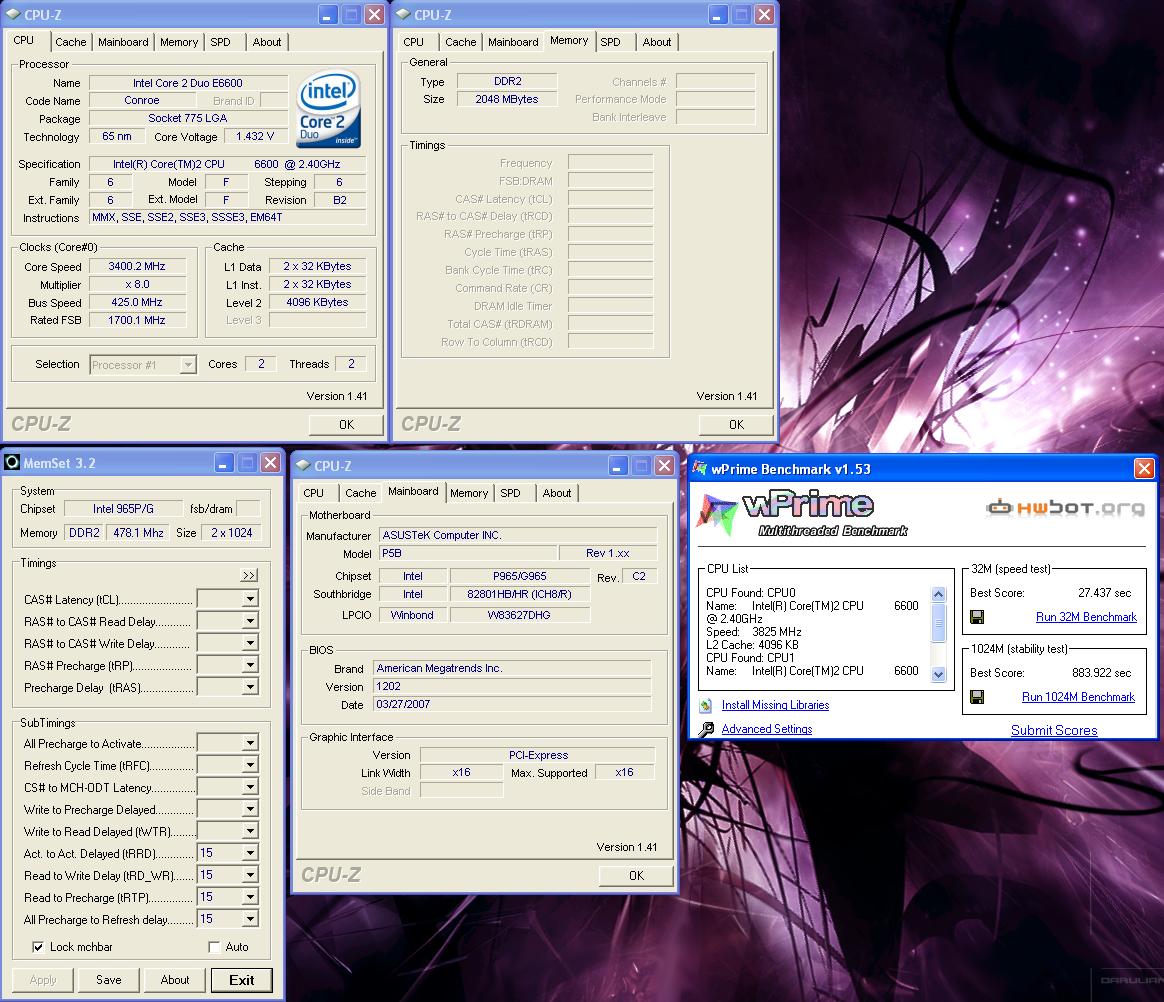Click the wPrime logo graphic

(802, 512)
